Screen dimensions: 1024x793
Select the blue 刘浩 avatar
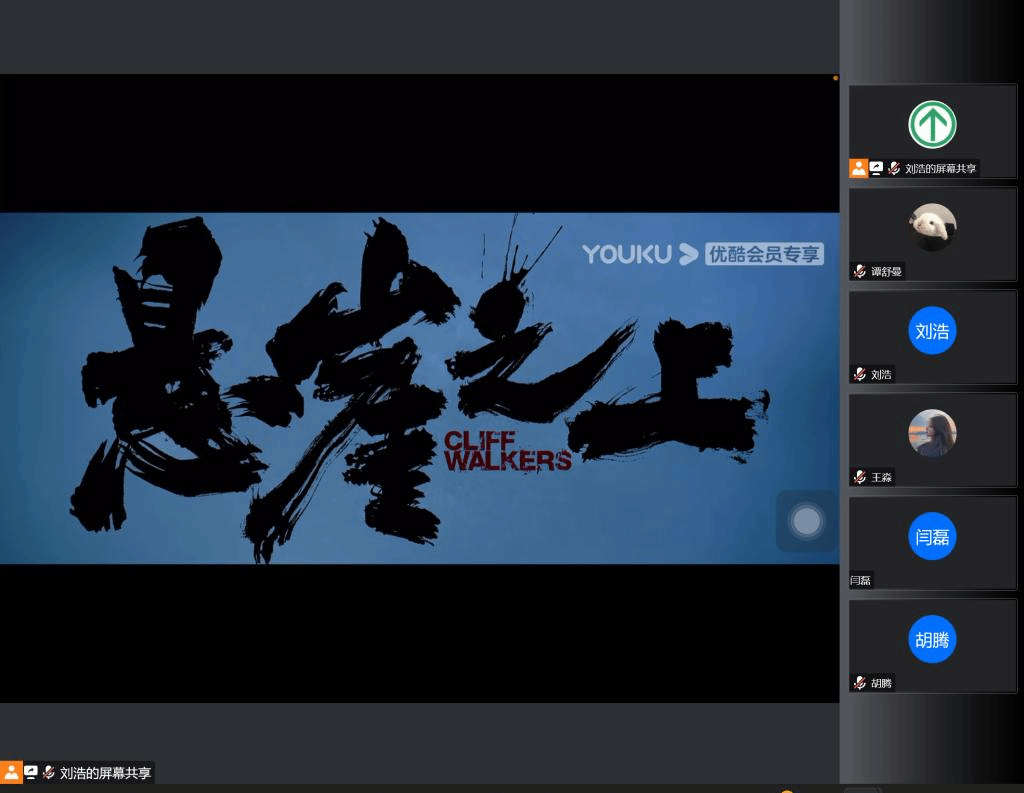pos(932,331)
